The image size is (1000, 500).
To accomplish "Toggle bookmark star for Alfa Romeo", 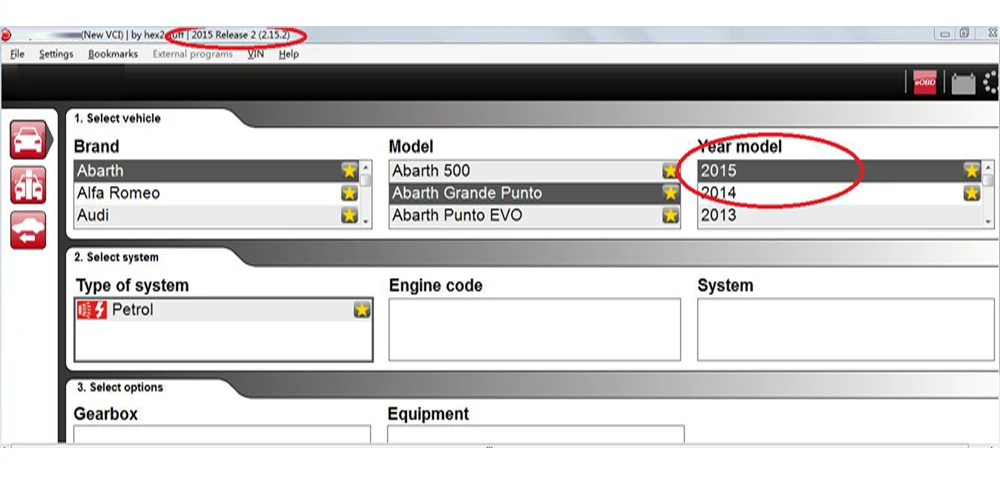I will point(349,193).
